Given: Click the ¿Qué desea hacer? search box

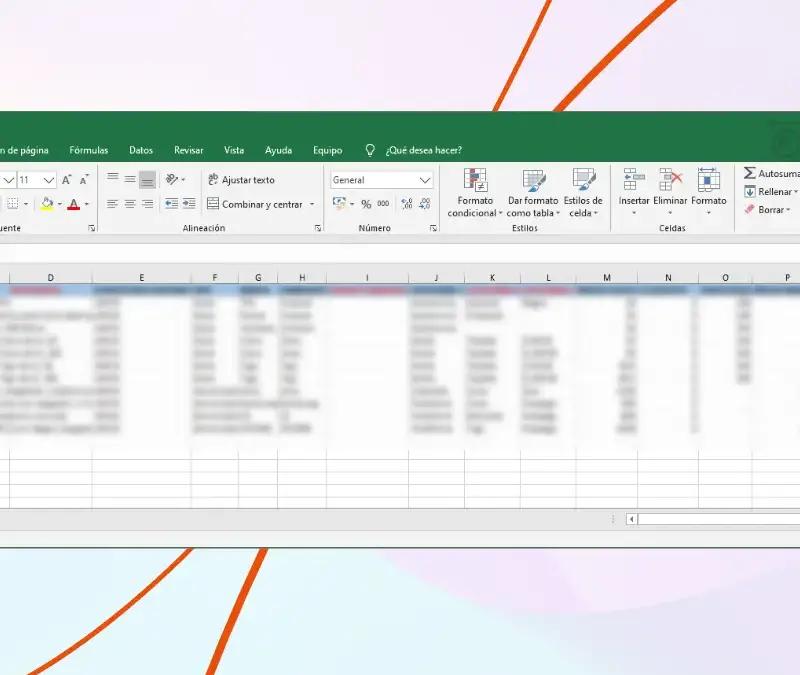Looking at the screenshot, I should coord(423,150).
